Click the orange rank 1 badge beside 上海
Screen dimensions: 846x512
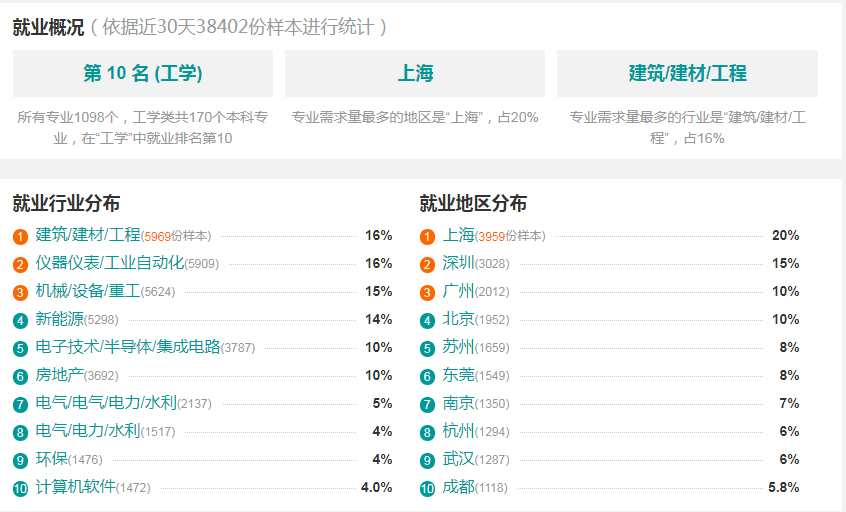tap(427, 236)
